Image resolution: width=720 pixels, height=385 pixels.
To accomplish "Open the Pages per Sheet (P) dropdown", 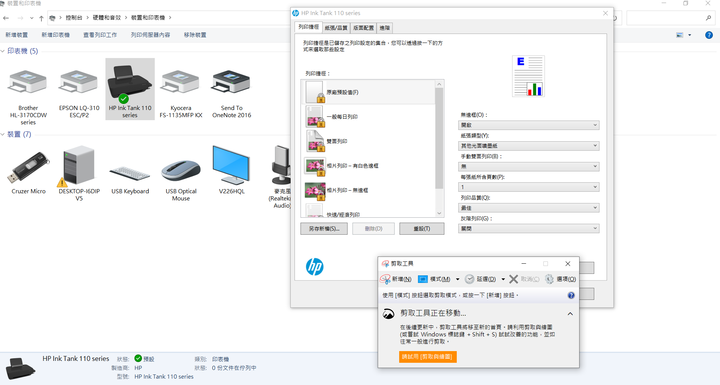I will 529,187.
